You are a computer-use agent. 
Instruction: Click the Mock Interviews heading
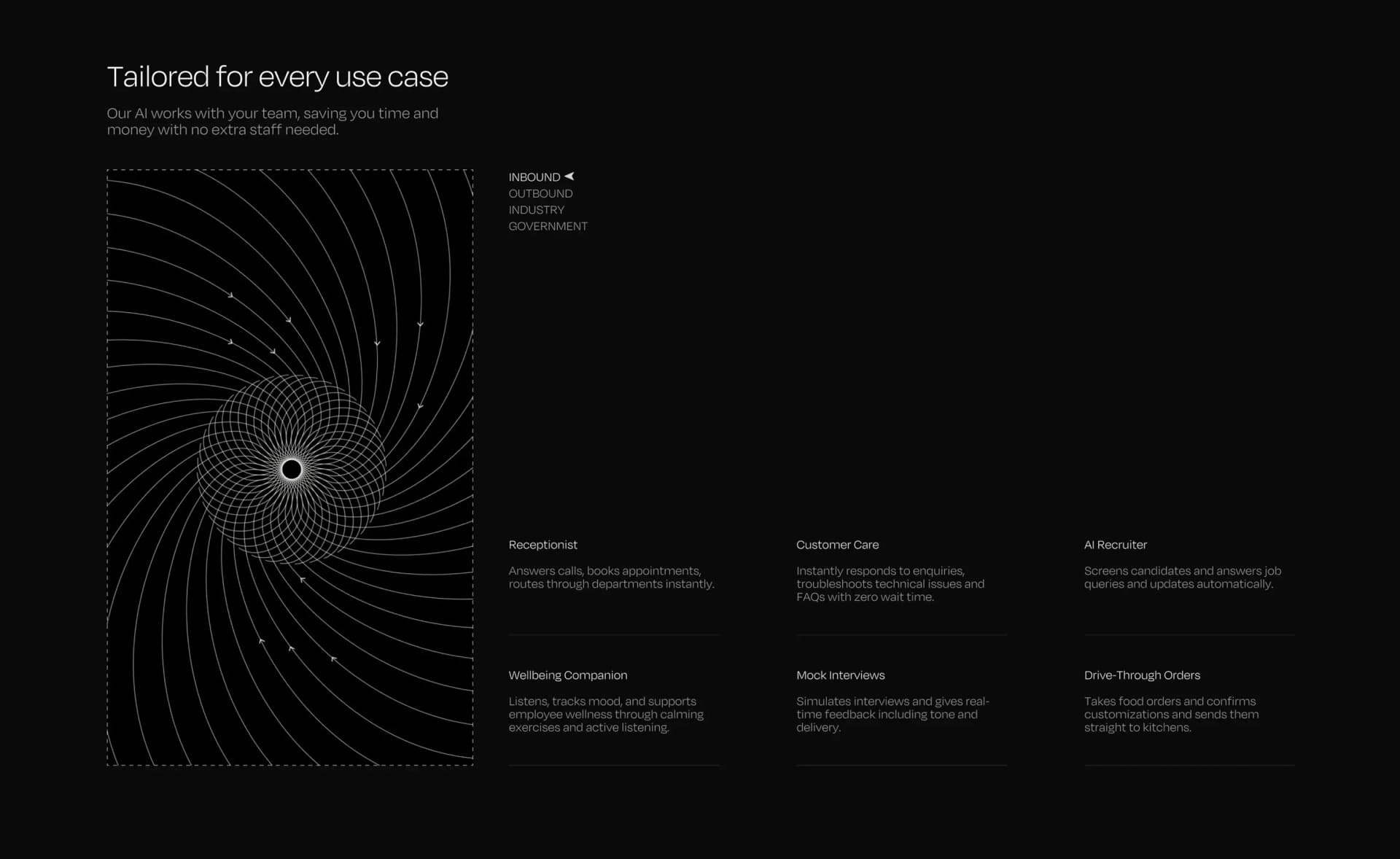tap(840, 675)
